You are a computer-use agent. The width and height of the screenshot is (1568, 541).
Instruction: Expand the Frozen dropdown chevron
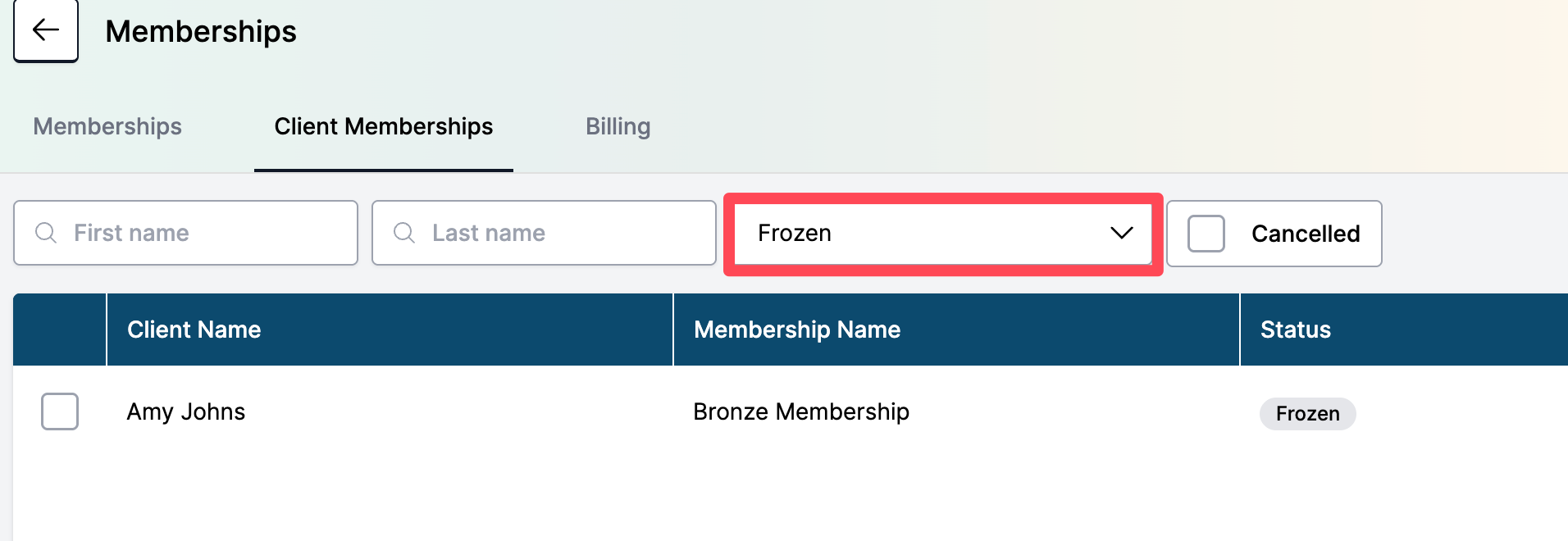click(1121, 233)
